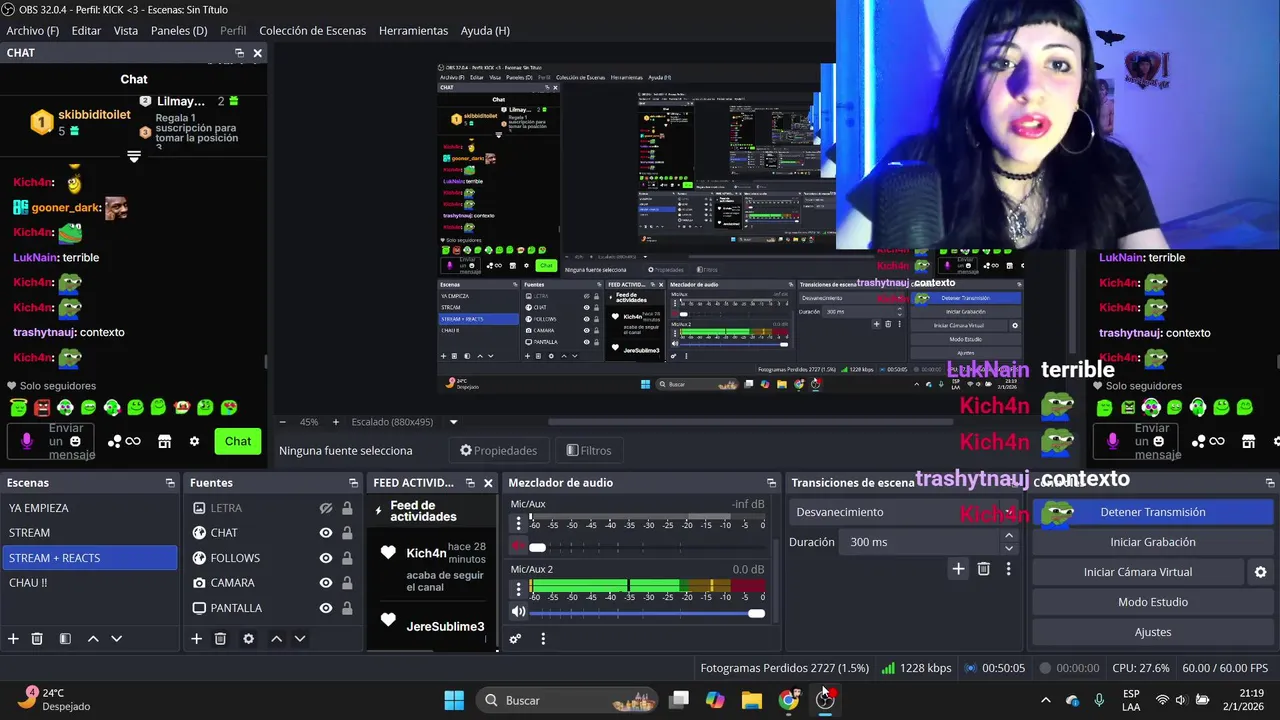Open Mic/Aux channel options menu
Viewport: 1280px width, 720px height.
click(518, 524)
